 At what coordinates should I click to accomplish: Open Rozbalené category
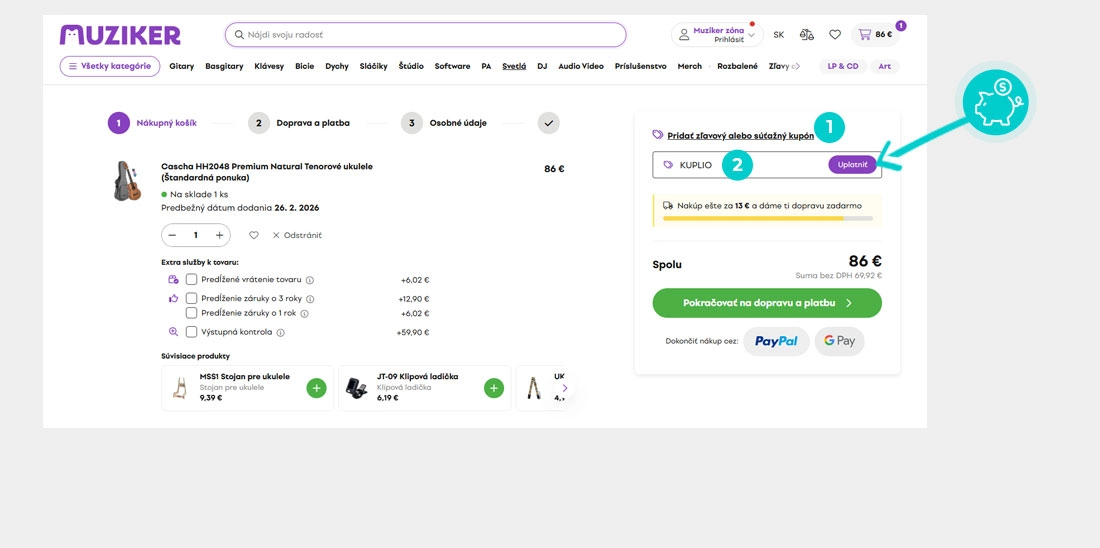point(737,66)
